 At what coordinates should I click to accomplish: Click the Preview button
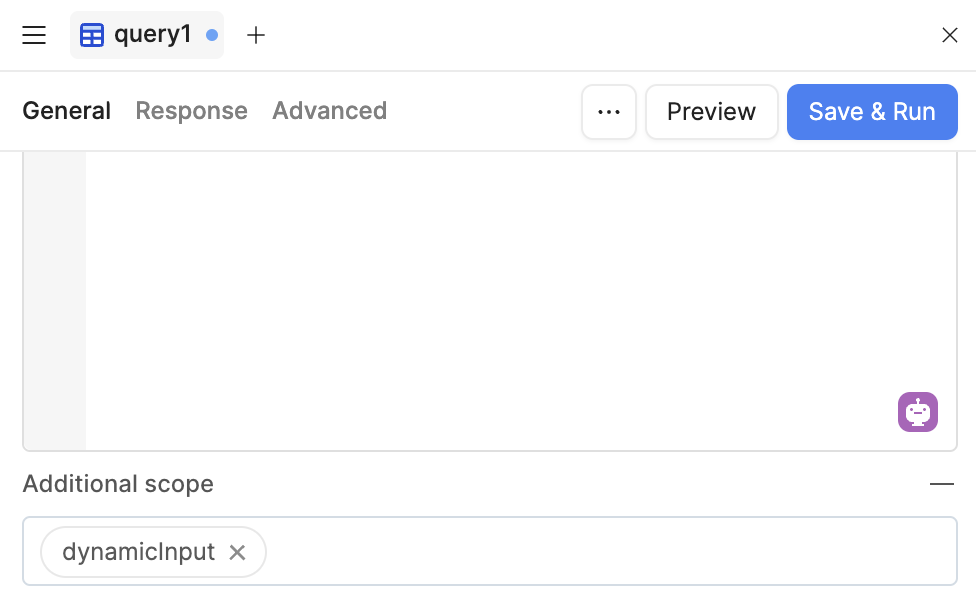point(711,112)
